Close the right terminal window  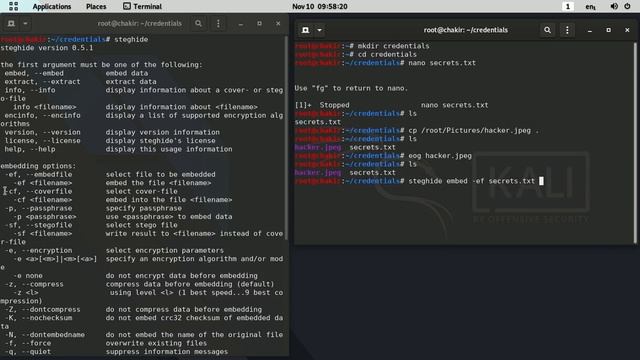point(627,30)
